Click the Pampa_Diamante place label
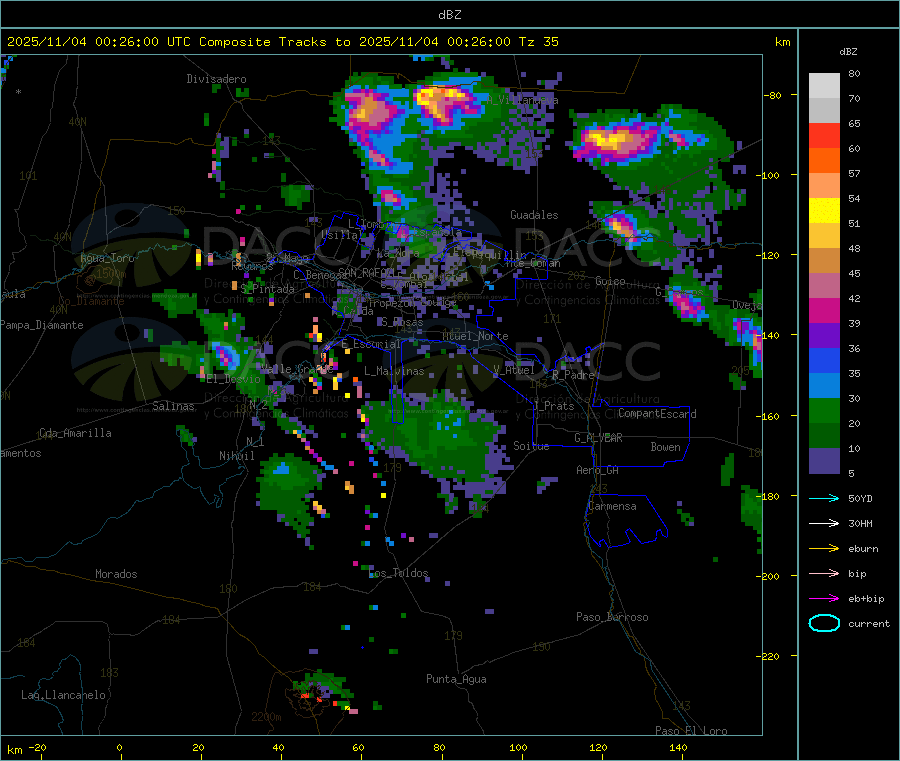Screen dimensions: 900x761 coord(42,325)
